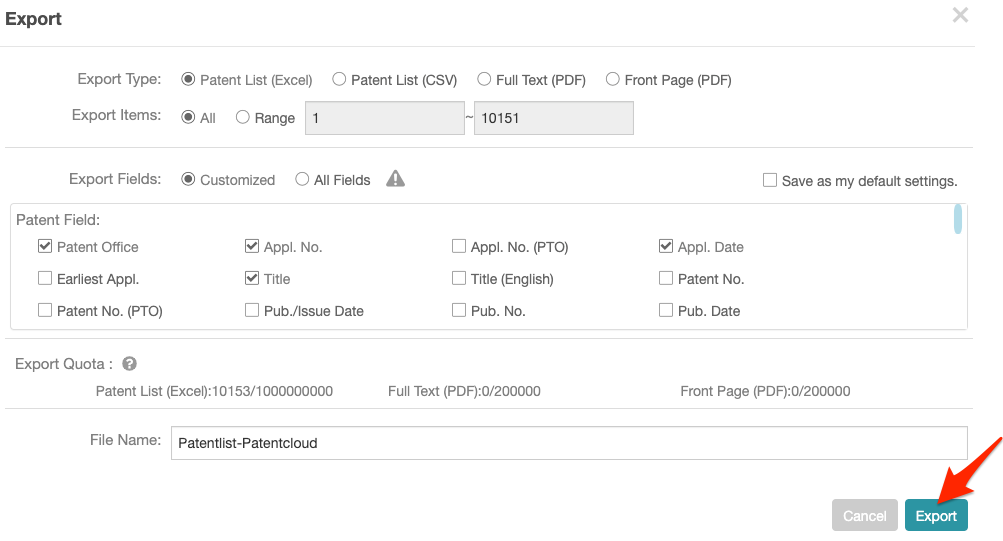
Task: Select Customized export fields option
Action: 188,179
